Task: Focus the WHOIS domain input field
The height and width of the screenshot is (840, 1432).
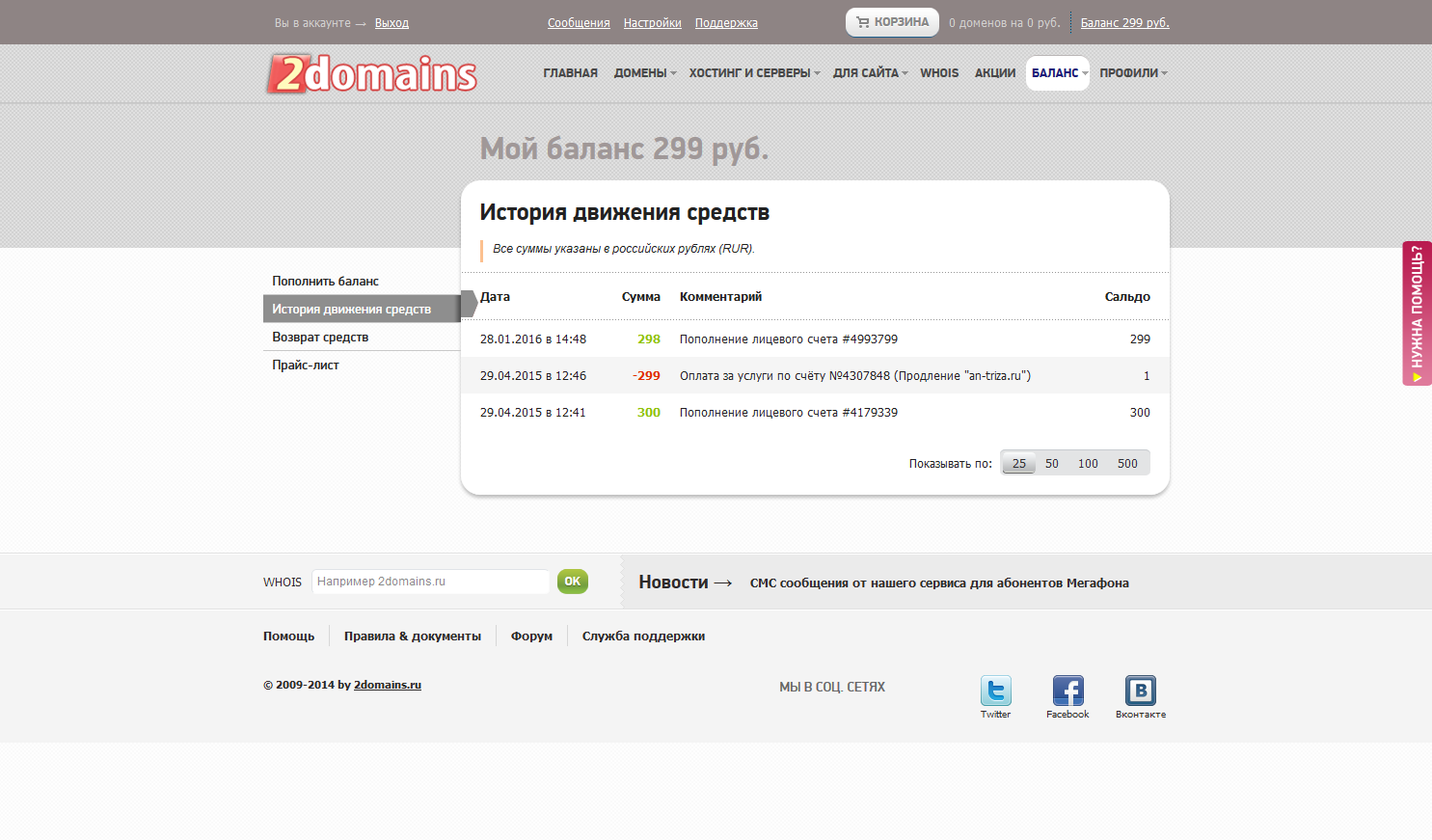Action: 430,582
